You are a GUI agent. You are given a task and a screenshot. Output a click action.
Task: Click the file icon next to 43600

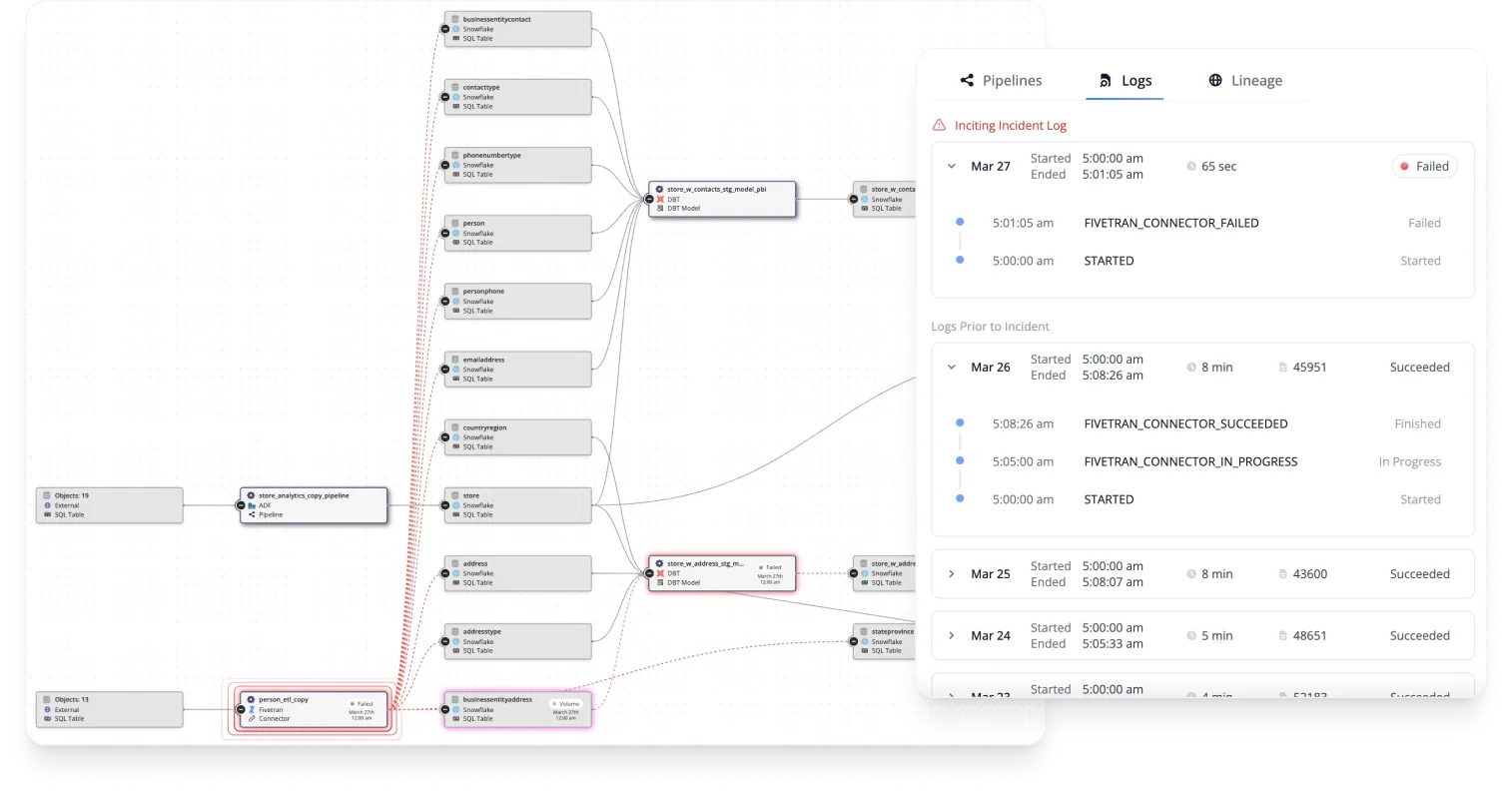point(1283,574)
